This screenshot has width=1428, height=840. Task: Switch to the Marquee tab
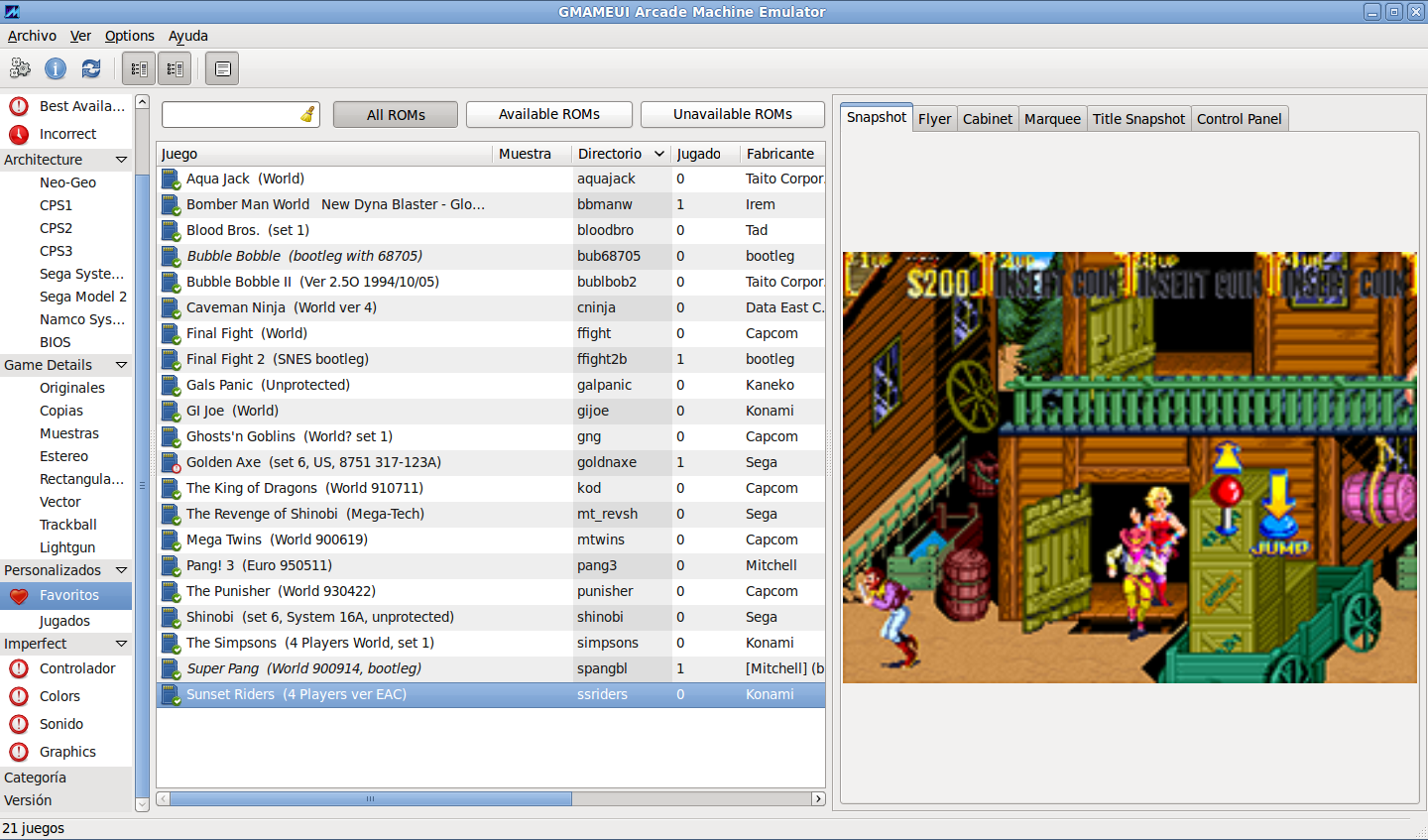[x=1052, y=119]
